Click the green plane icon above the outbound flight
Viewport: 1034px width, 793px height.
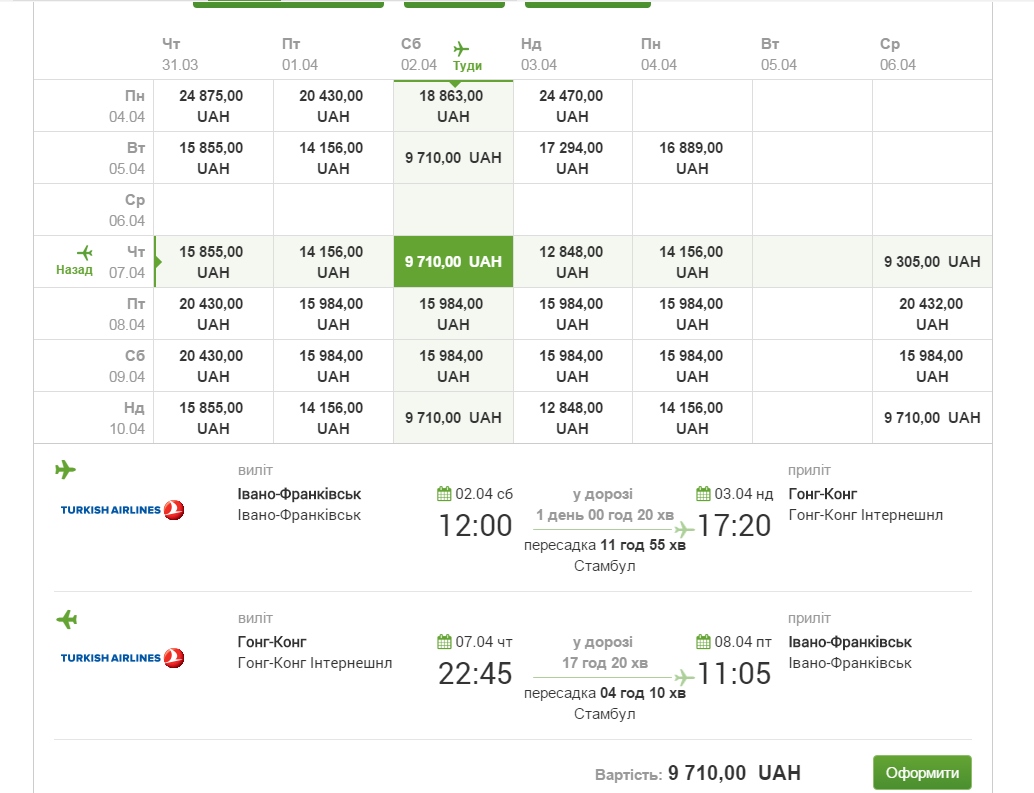pyautogui.click(x=66, y=470)
